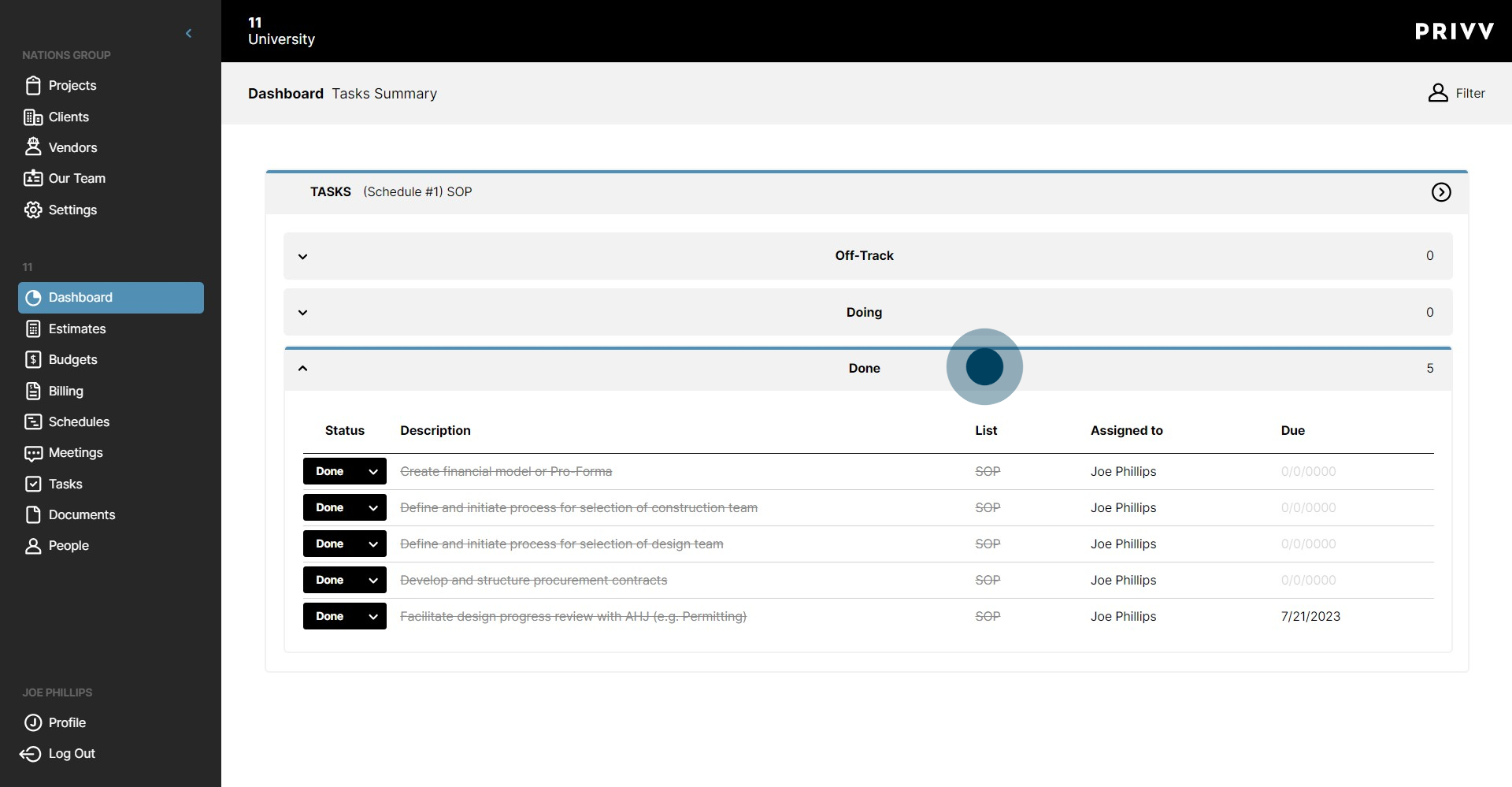
Task: Click the People person icon
Action: (33, 546)
